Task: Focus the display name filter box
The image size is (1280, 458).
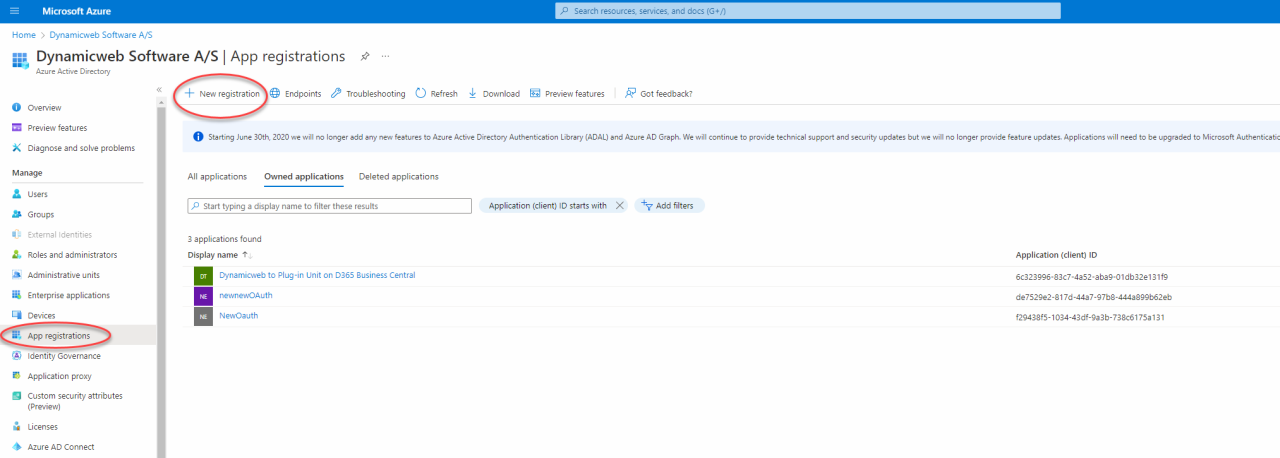Action: (330, 206)
